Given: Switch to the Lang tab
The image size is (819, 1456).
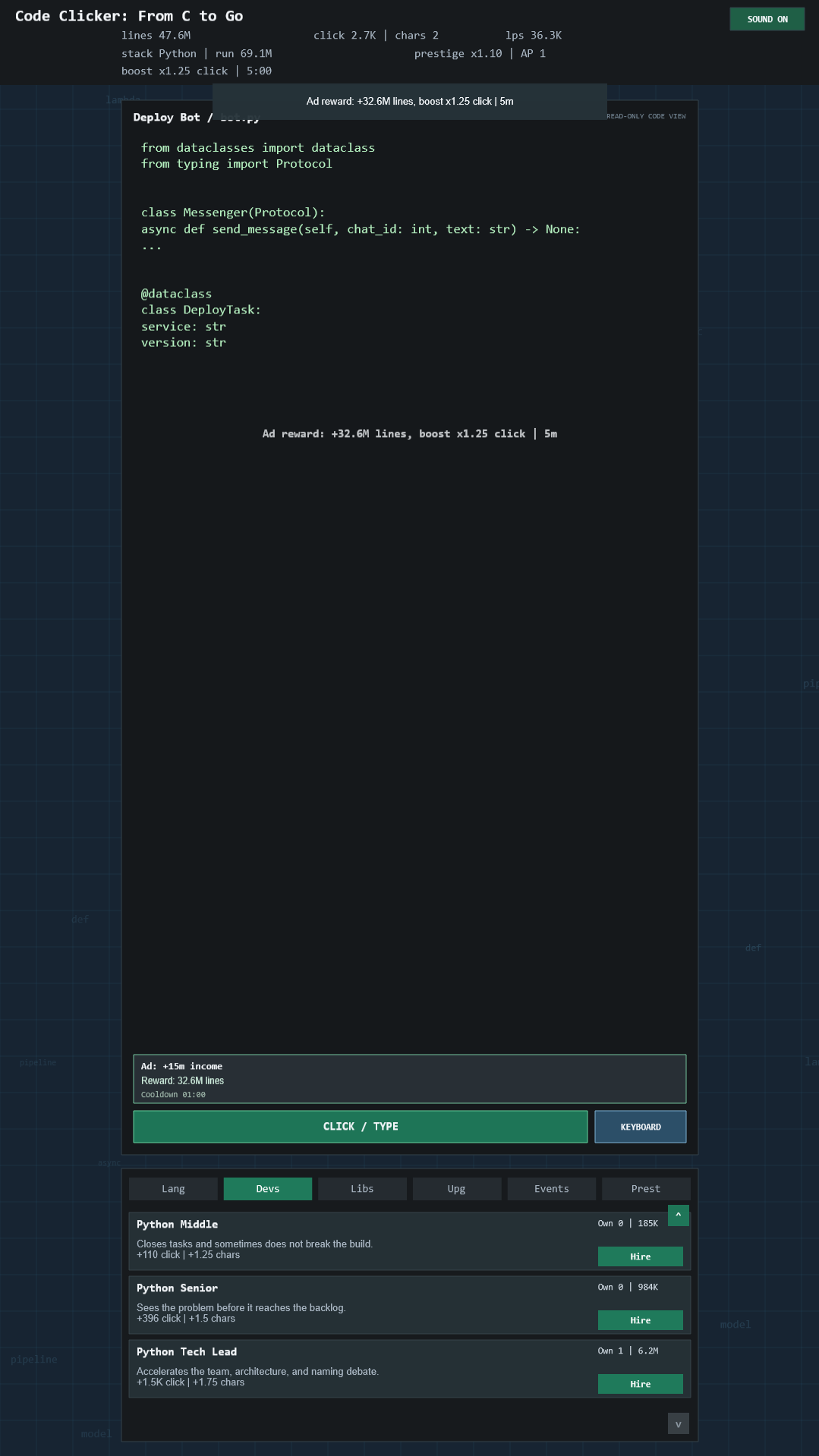Looking at the screenshot, I should click(x=173, y=1189).
